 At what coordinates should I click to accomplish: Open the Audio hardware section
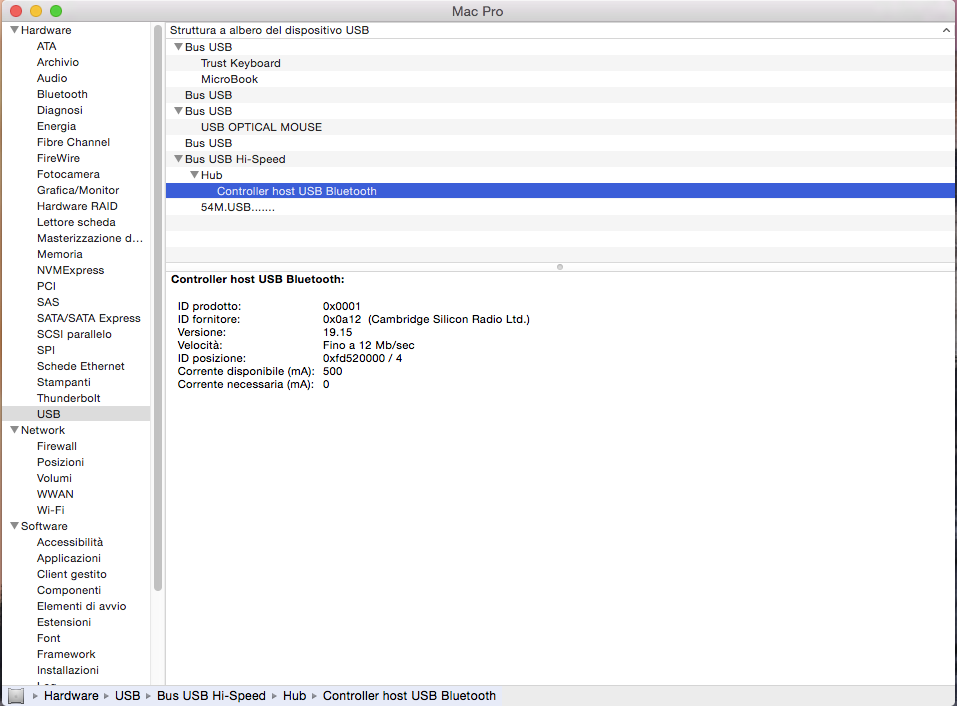pos(52,78)
